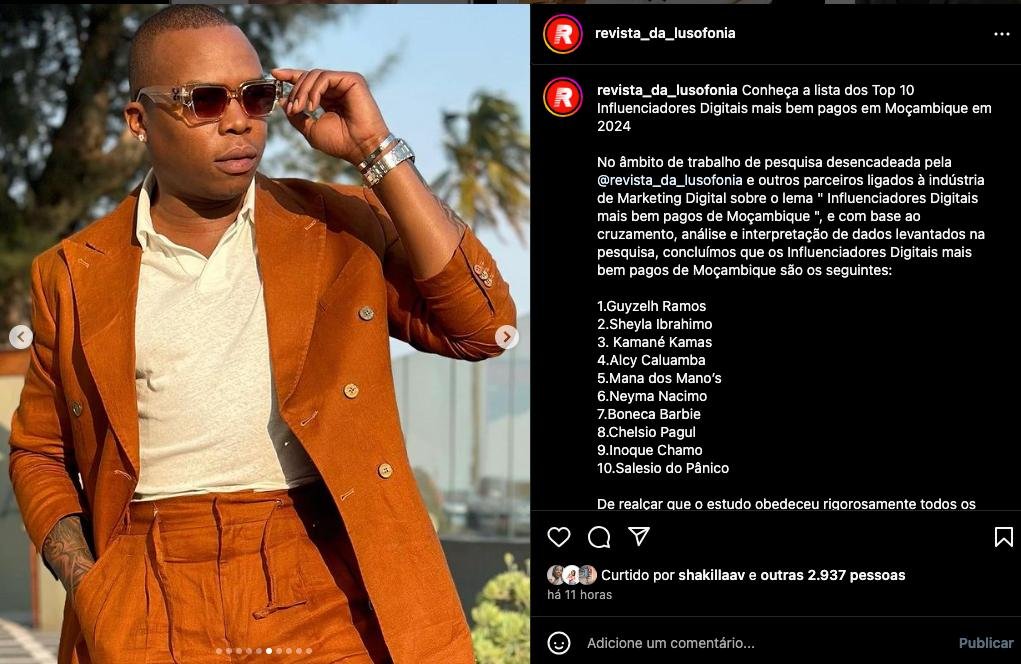Viewport: 1021px width, 664px height.
Task: Open shakillaav's profile from likes
Action: (x=711, y=575)
